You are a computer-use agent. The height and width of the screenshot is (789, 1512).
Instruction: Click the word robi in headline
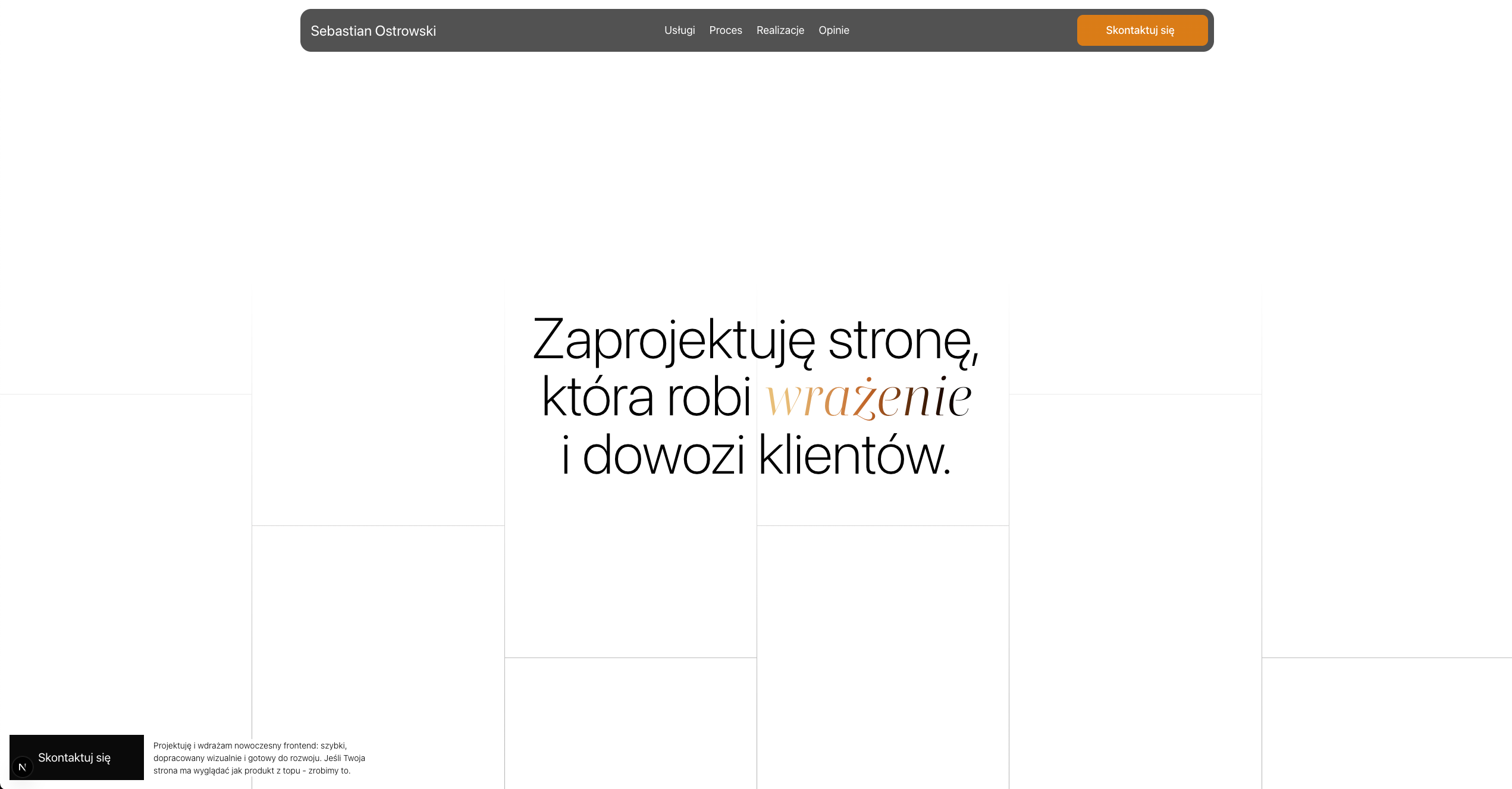pyautogui.click(x=708, y=397)
